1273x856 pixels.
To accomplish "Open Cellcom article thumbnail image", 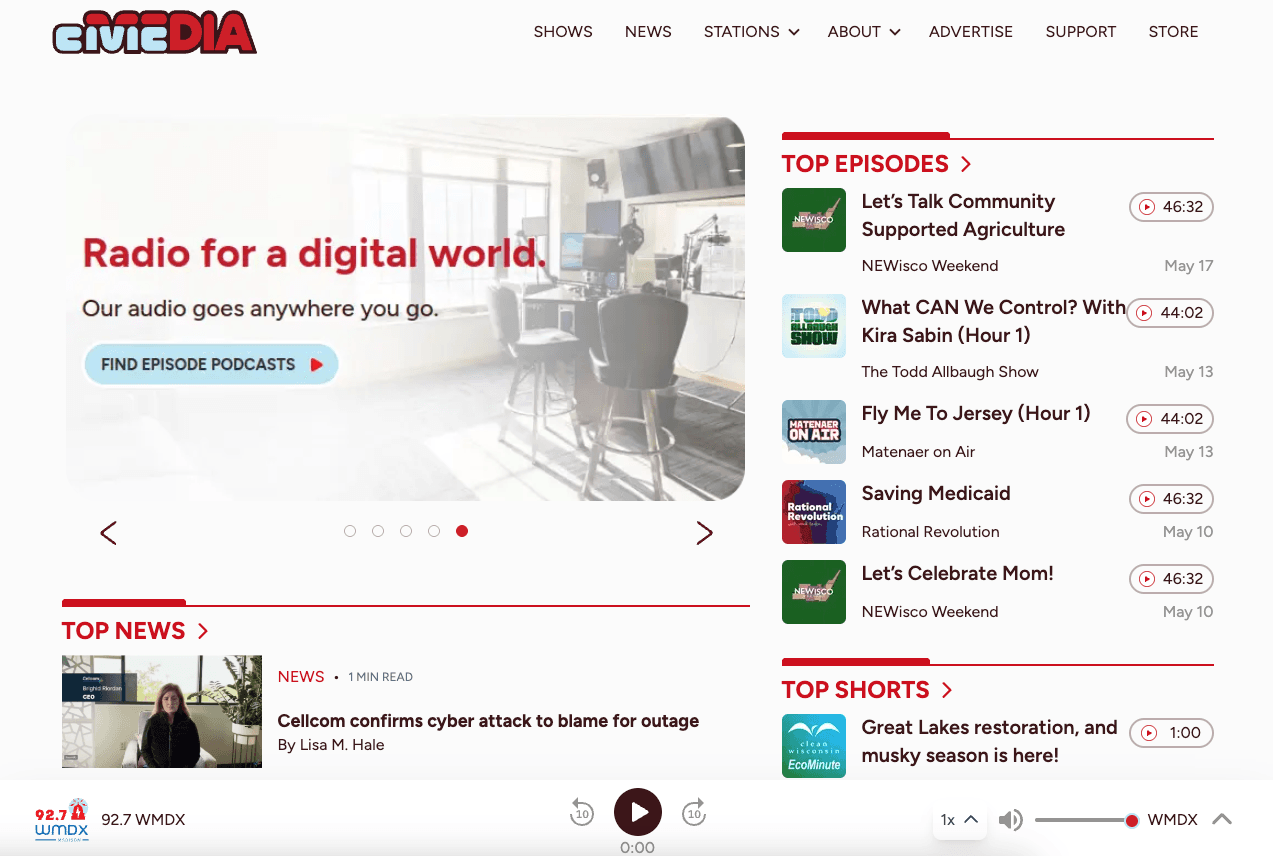I will click(162, 711).
